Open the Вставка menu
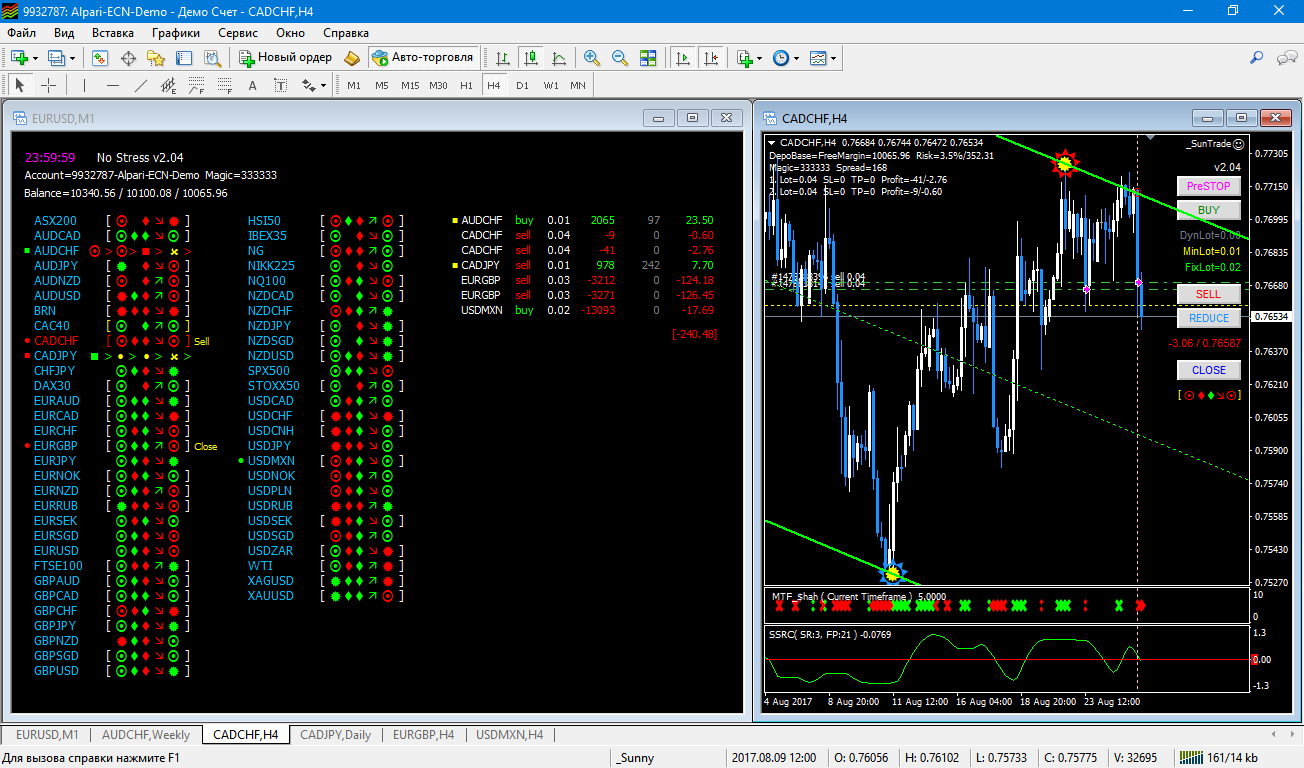The image size is (1304, 768). pyautogui.click(x=113, y=33)
